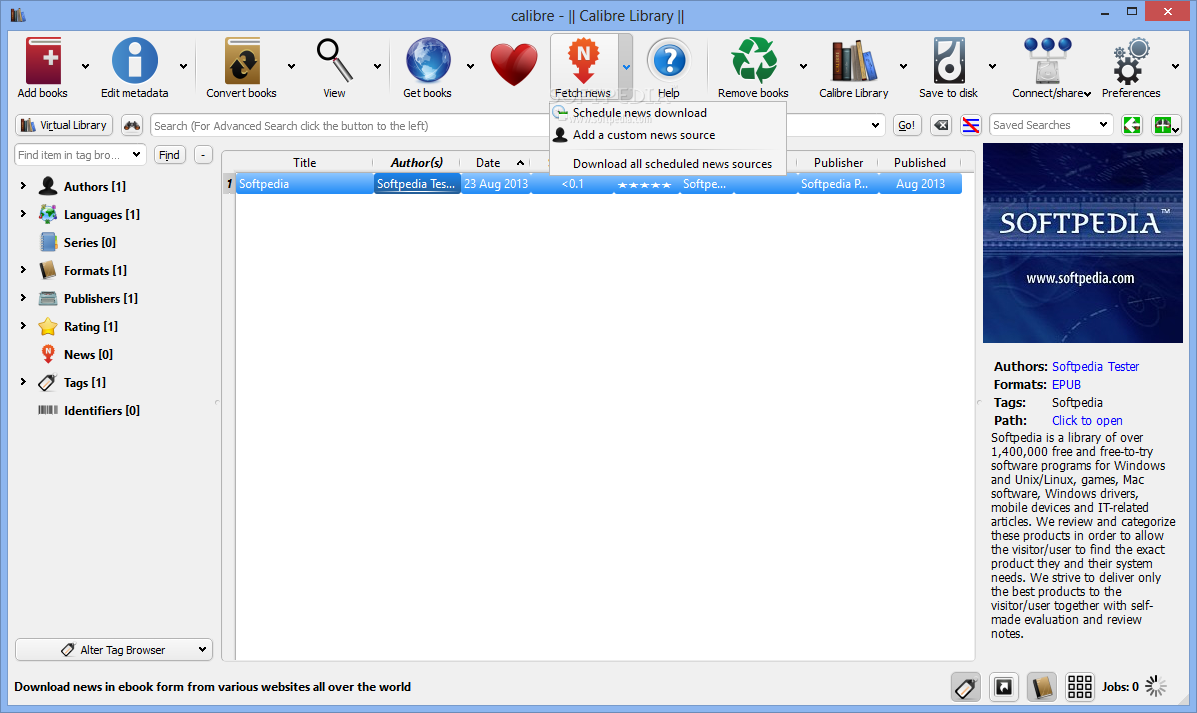Toggle the search highlight flag icon
This screenshot has width=1197, height=713.
tap(970, 125)
